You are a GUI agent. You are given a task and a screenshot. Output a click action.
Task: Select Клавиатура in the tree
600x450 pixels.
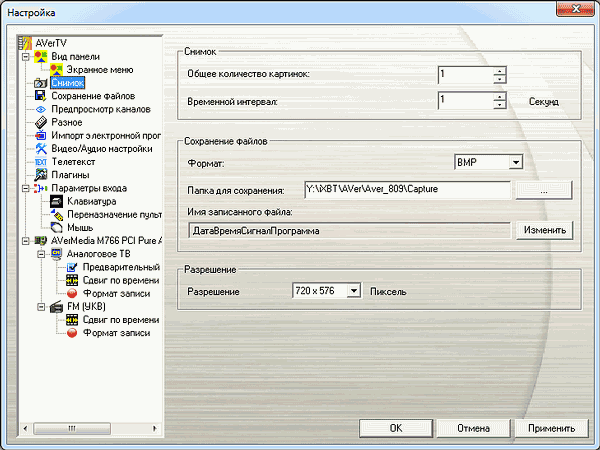pyautogui.click(x=91, y=201)
